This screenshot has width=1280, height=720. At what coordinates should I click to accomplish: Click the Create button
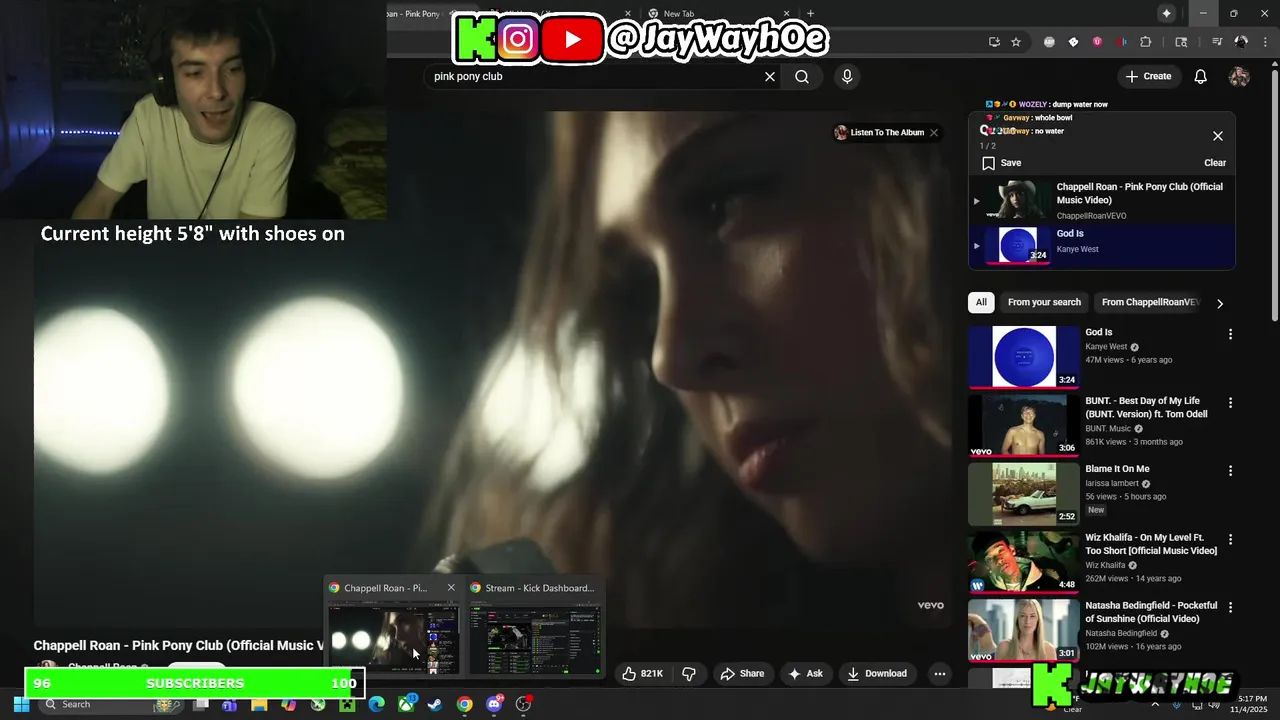coord(1148,76)
